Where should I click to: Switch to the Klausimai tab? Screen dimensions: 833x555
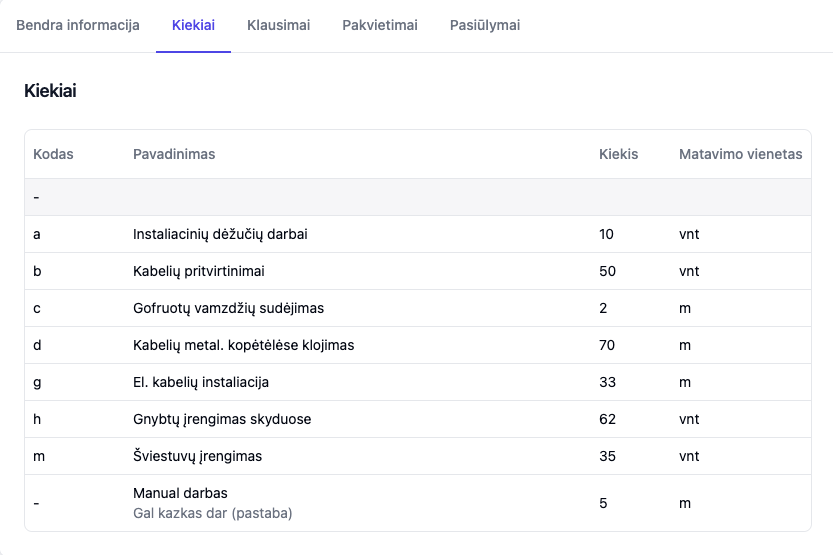point(278,25)
